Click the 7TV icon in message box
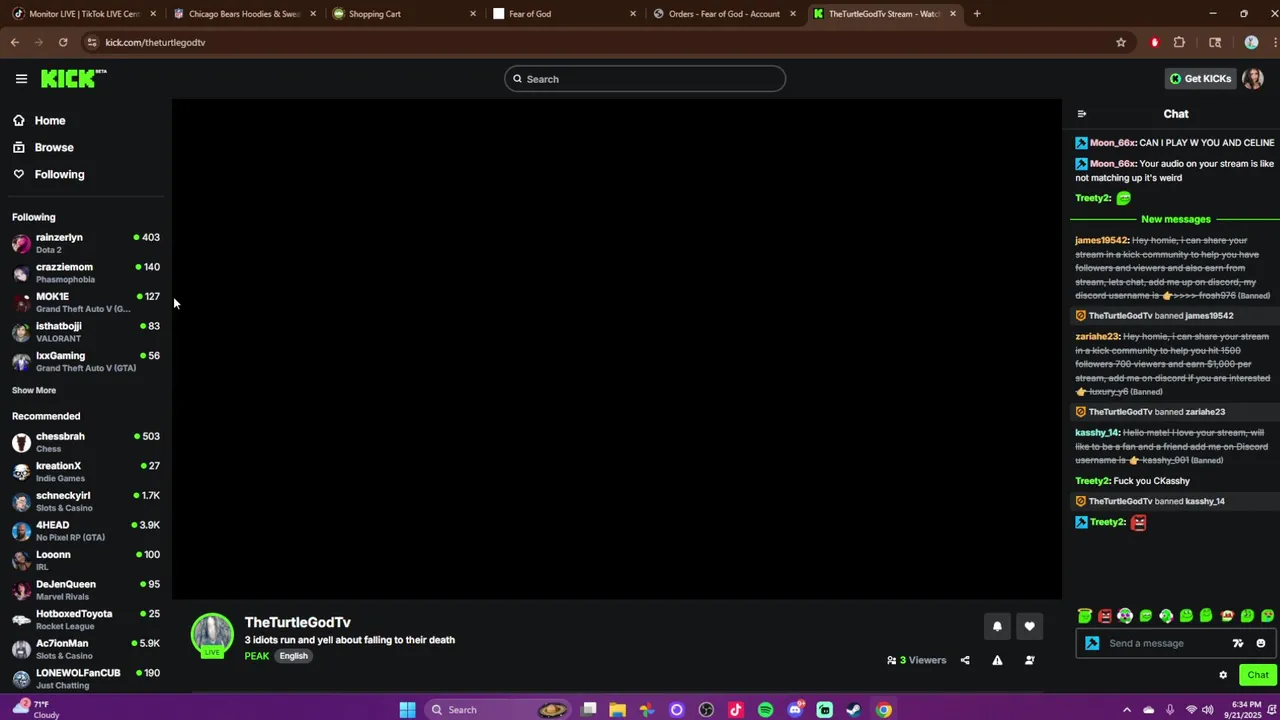The image size is (1280, 720). point(1238,643)
